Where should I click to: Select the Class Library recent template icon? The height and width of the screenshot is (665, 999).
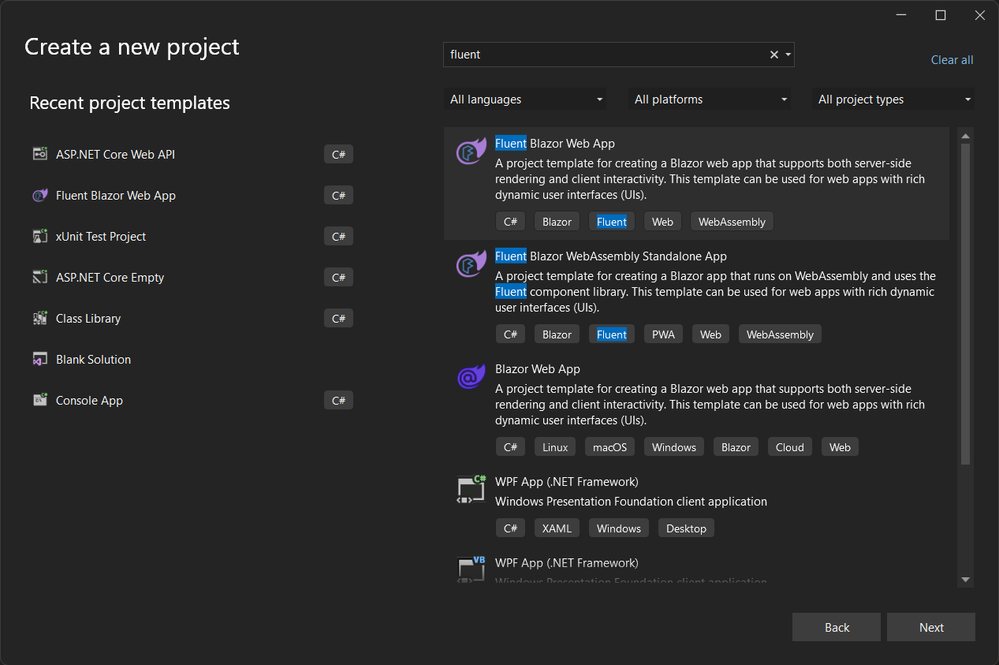click(x=40, y=318)
